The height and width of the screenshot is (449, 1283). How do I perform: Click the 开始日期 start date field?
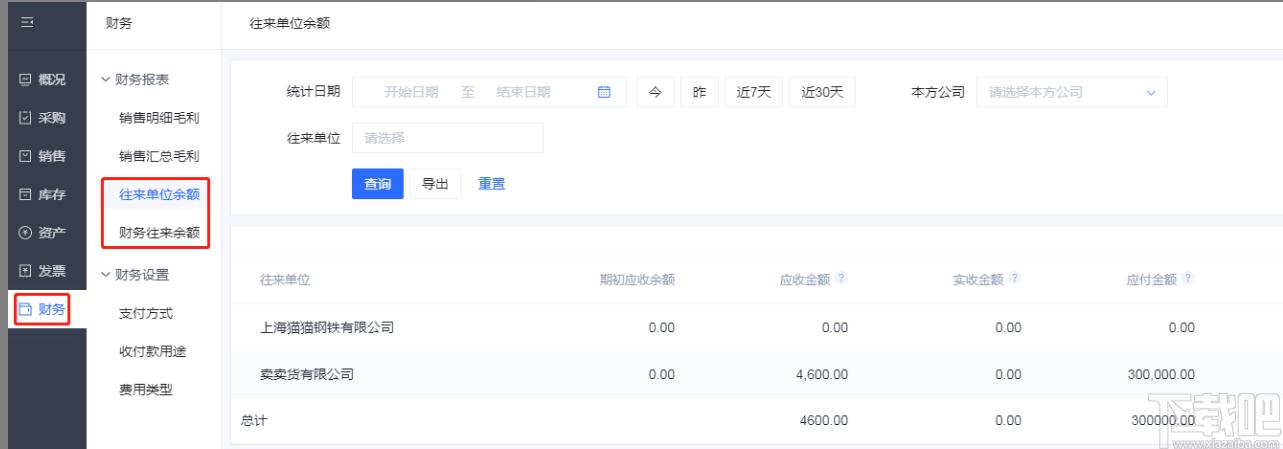point(411,92)
